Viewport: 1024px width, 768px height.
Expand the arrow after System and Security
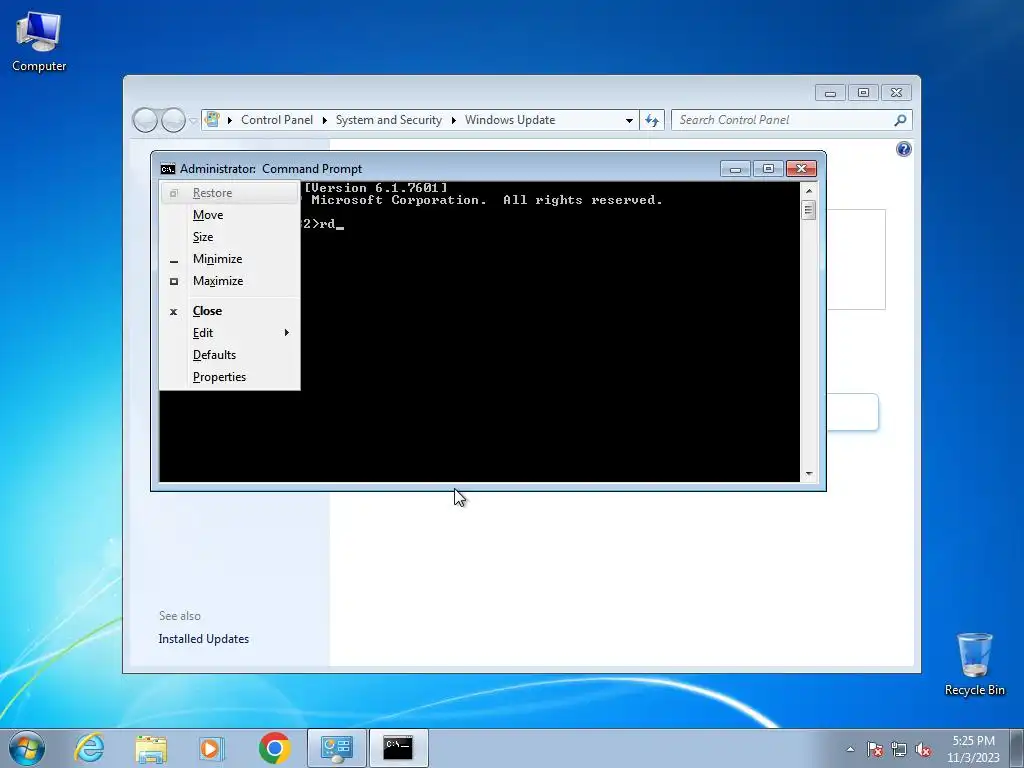(453, 120)
